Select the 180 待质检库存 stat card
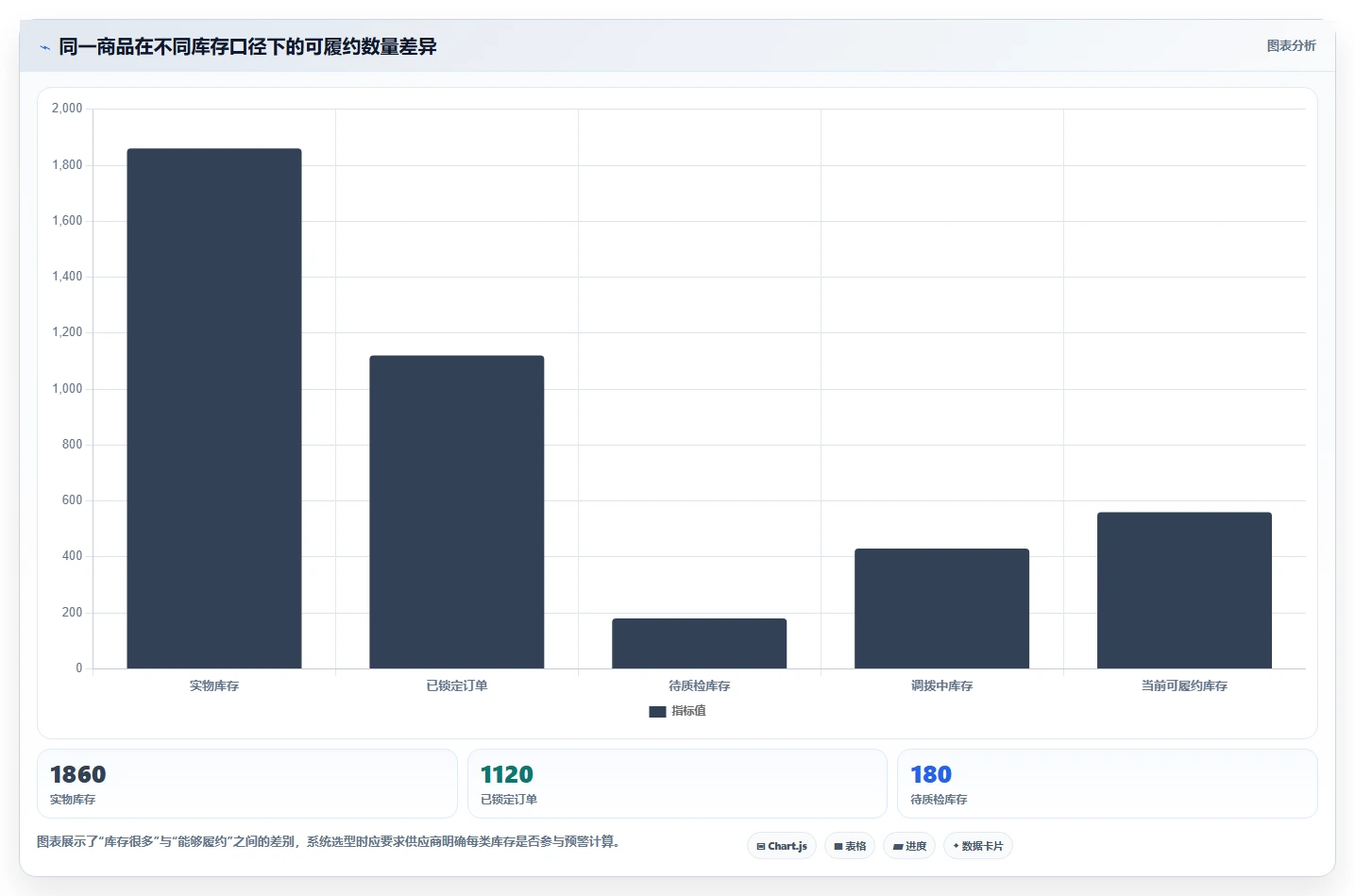1355x896 pixels. (x=1108, y=784)
